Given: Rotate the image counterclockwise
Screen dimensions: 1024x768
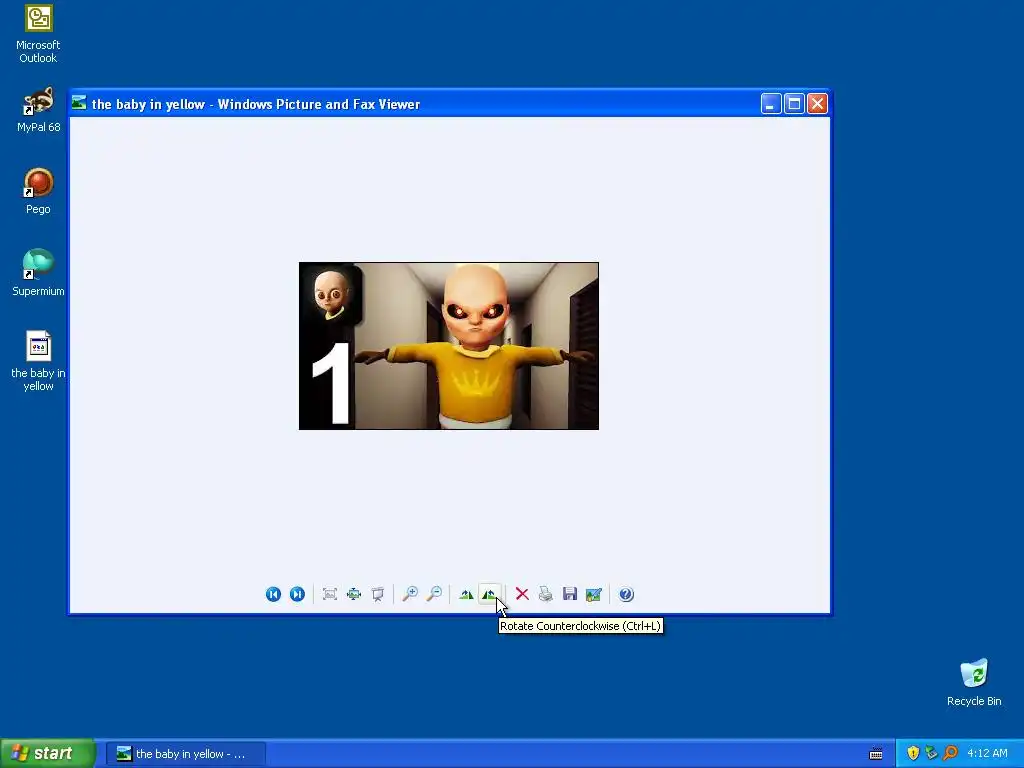Looking at the screenshot, I should (490, 594).
